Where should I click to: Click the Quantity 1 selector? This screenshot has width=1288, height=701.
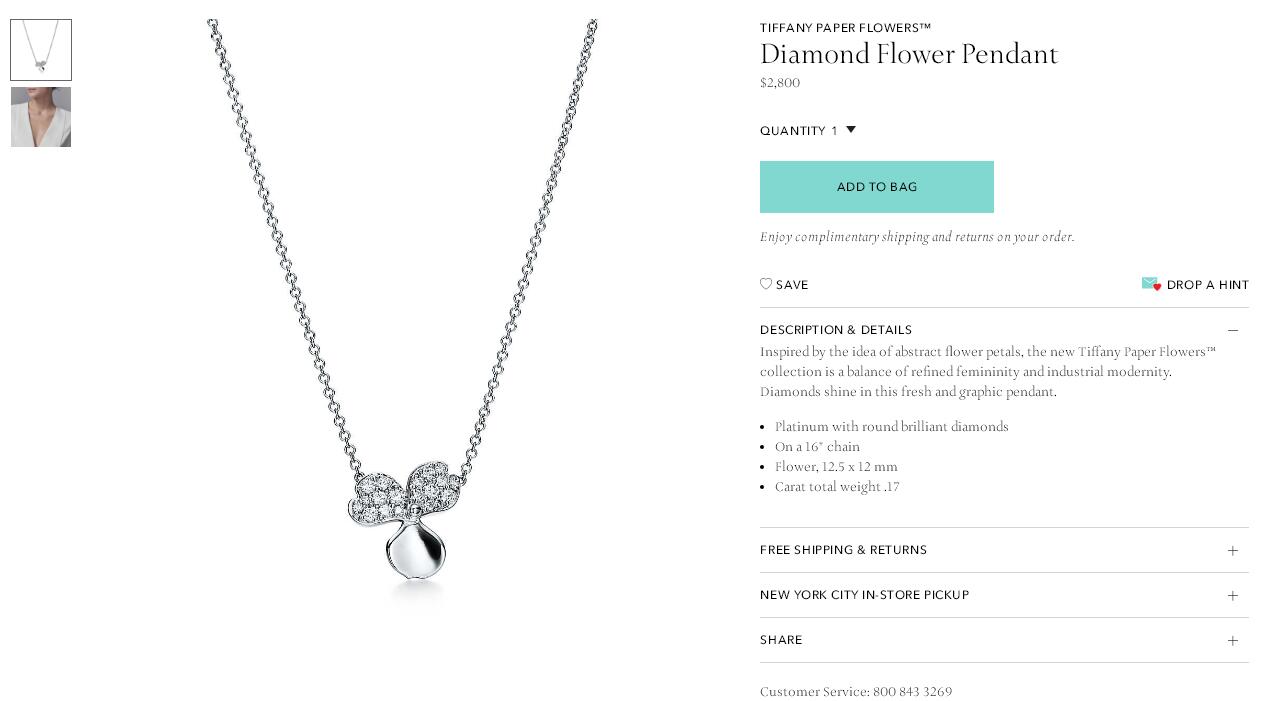(x=808, y=131)
